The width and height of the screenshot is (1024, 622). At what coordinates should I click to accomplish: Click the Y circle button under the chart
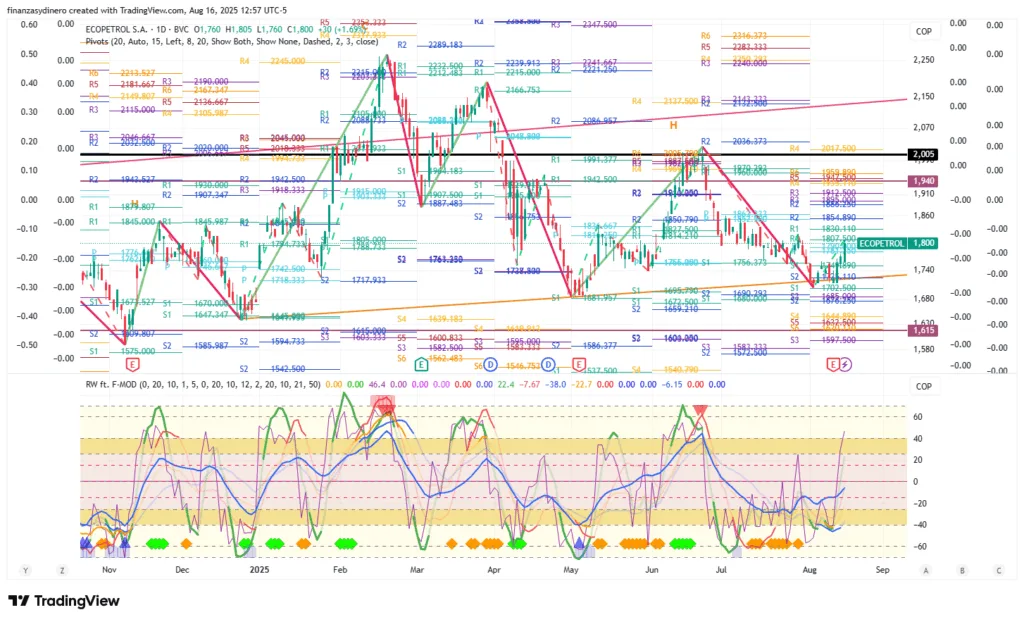pyautogui.click(x=25, y=570)
